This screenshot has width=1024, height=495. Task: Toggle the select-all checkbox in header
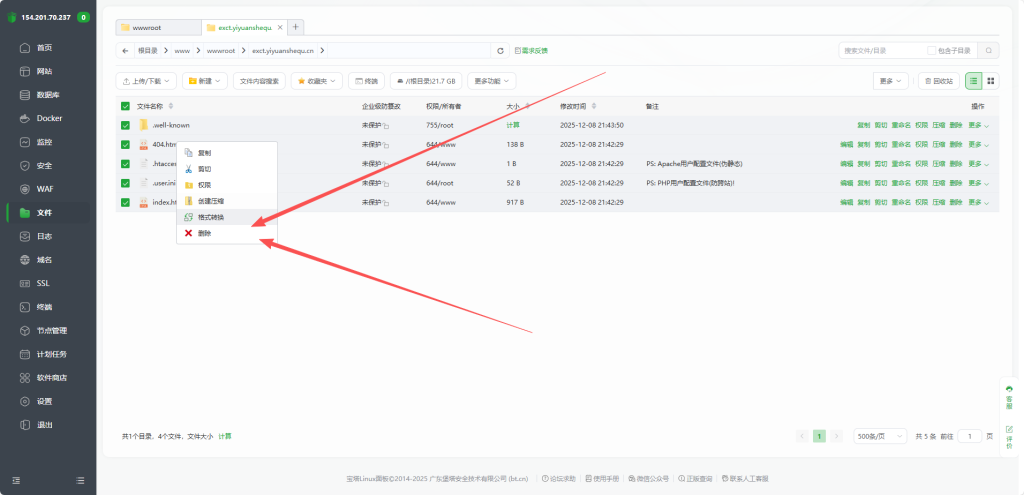pos(125,106)
